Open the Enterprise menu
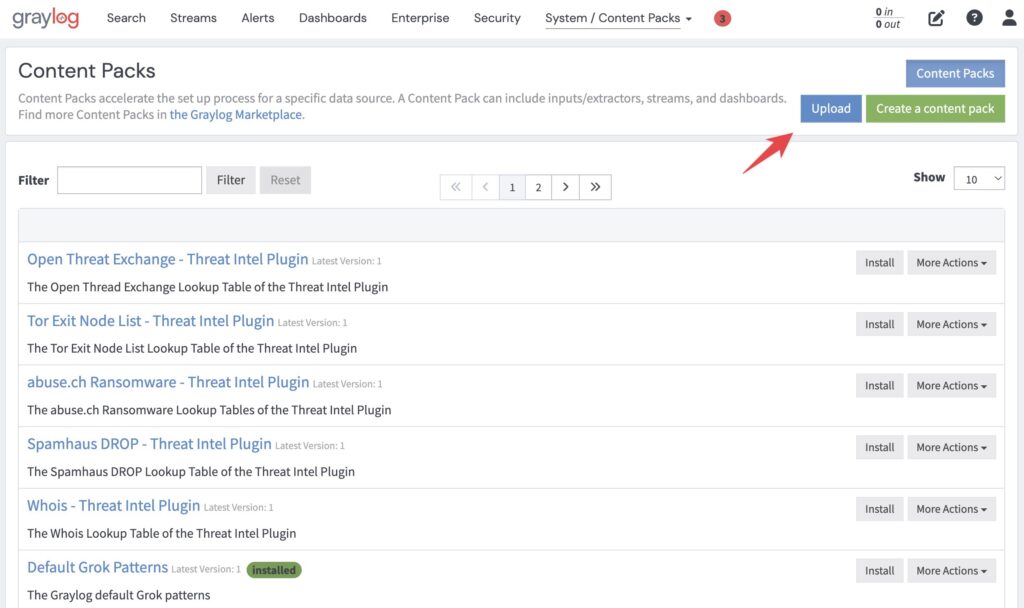Image resolution: width=1024 pixels, height=608 pixels. point(420,18)
